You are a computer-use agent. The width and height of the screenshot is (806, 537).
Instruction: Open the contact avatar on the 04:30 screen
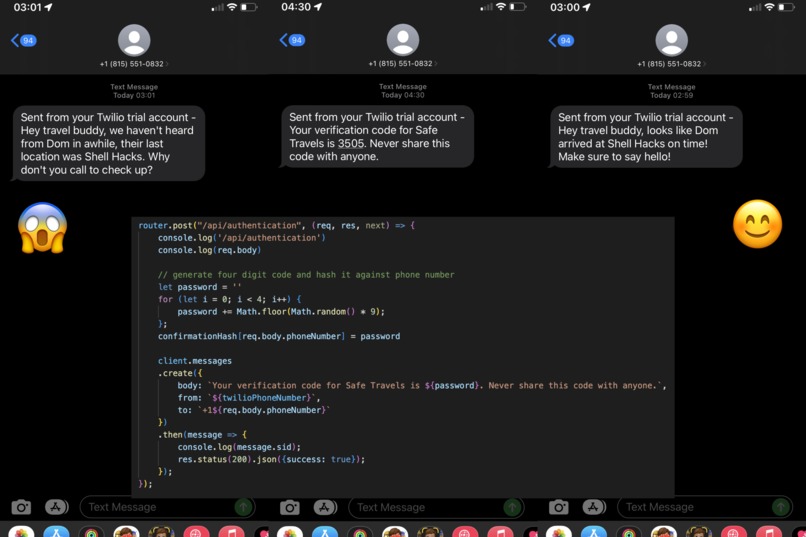[403, 40]
